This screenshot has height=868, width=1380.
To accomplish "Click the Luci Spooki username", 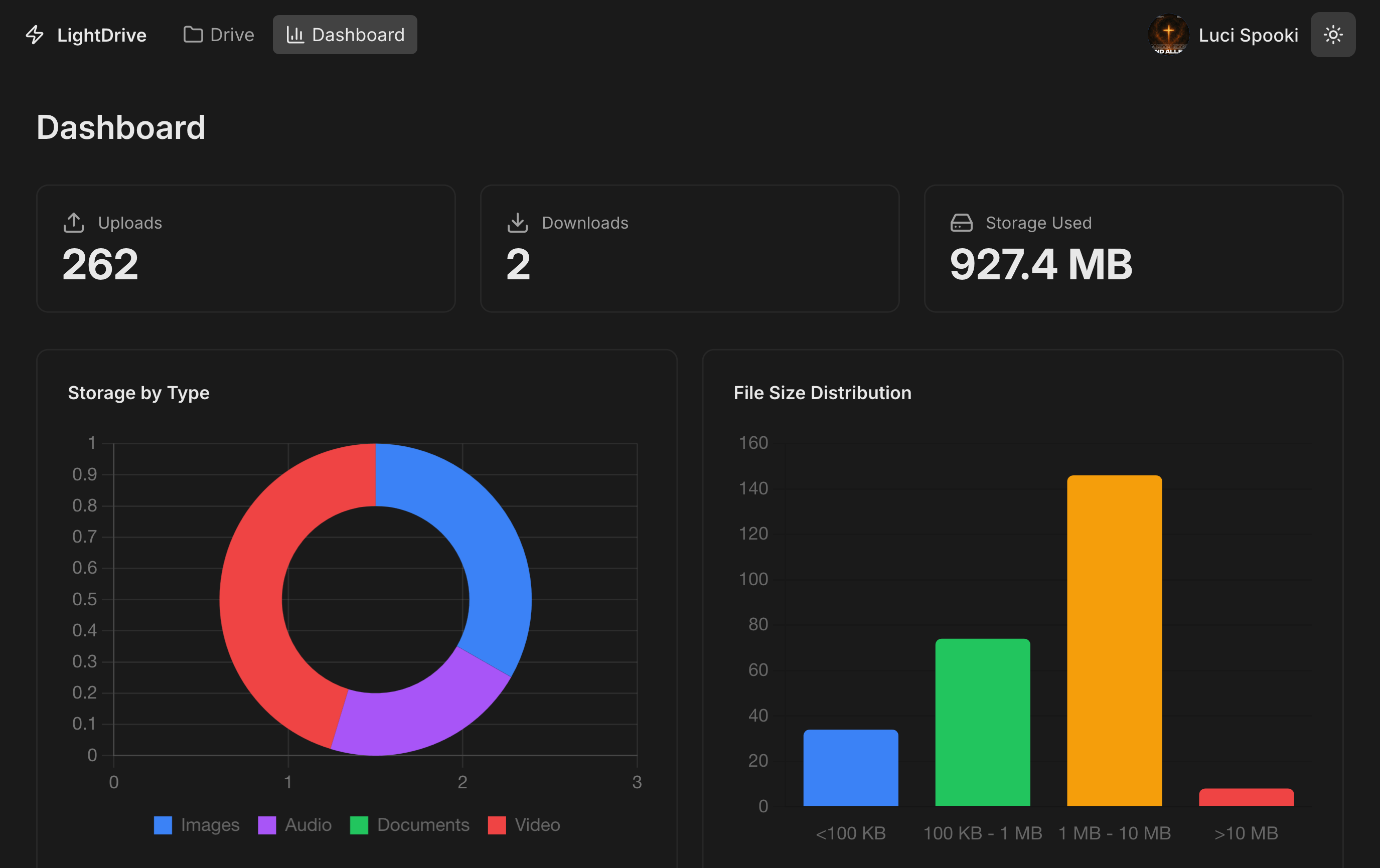I will (x=1248, y=36).
